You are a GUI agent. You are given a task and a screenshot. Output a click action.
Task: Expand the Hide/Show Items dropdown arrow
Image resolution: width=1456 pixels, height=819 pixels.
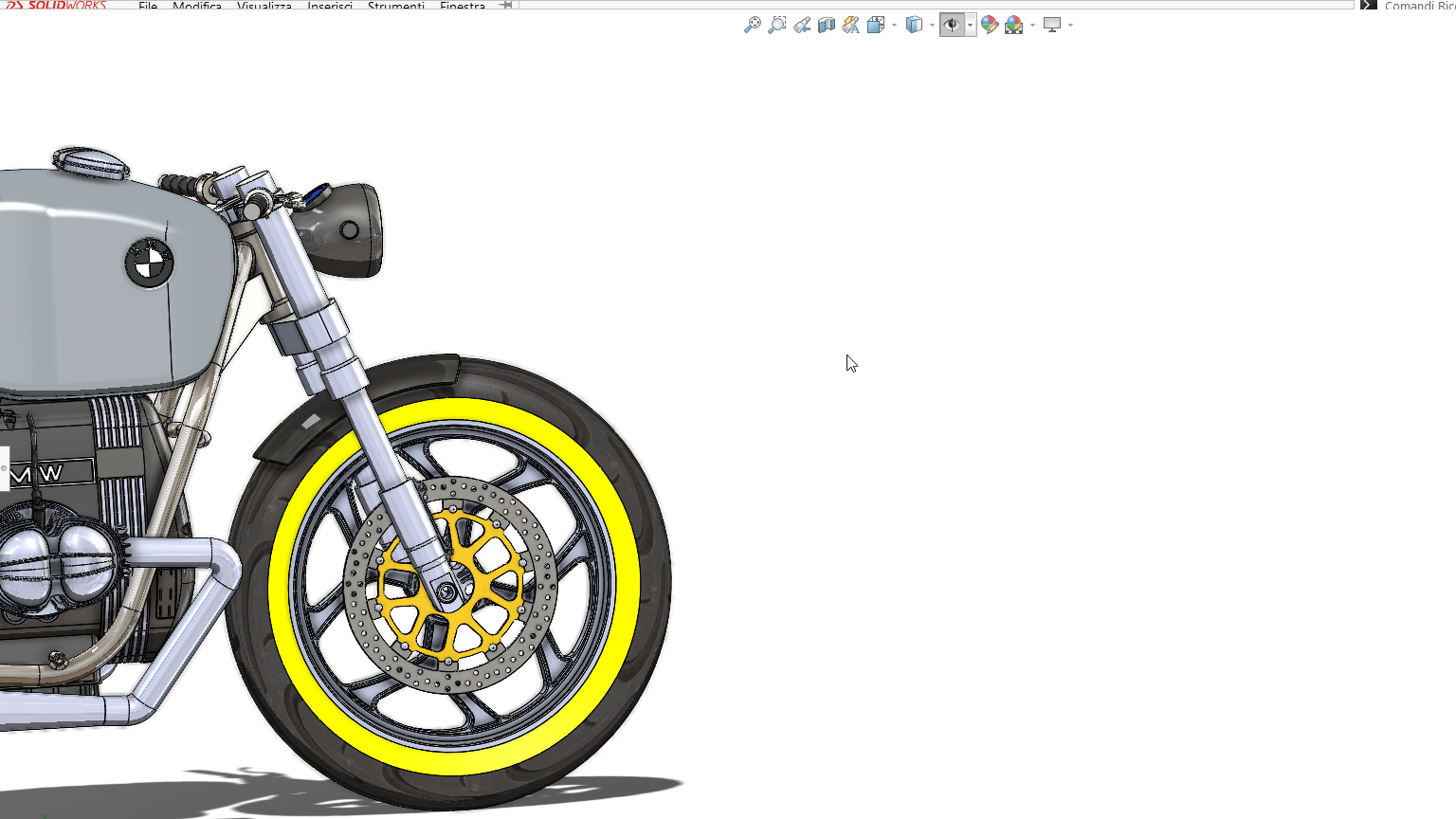(970, 26)
